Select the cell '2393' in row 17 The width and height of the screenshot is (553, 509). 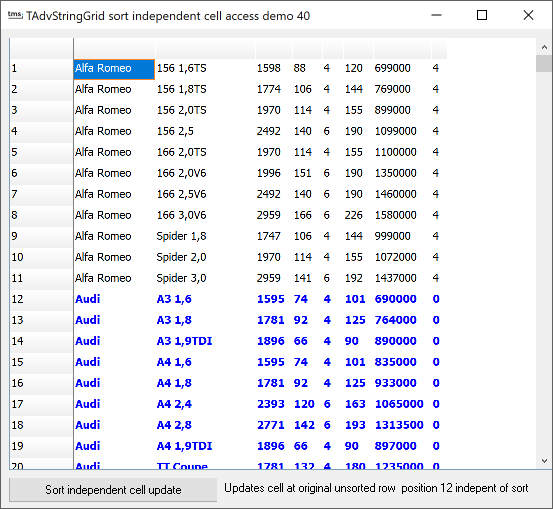[274, 405]
